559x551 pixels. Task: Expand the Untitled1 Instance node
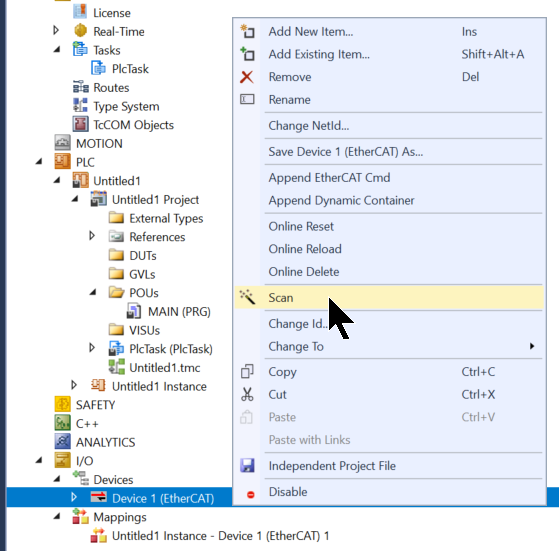[x=74, y=385]
